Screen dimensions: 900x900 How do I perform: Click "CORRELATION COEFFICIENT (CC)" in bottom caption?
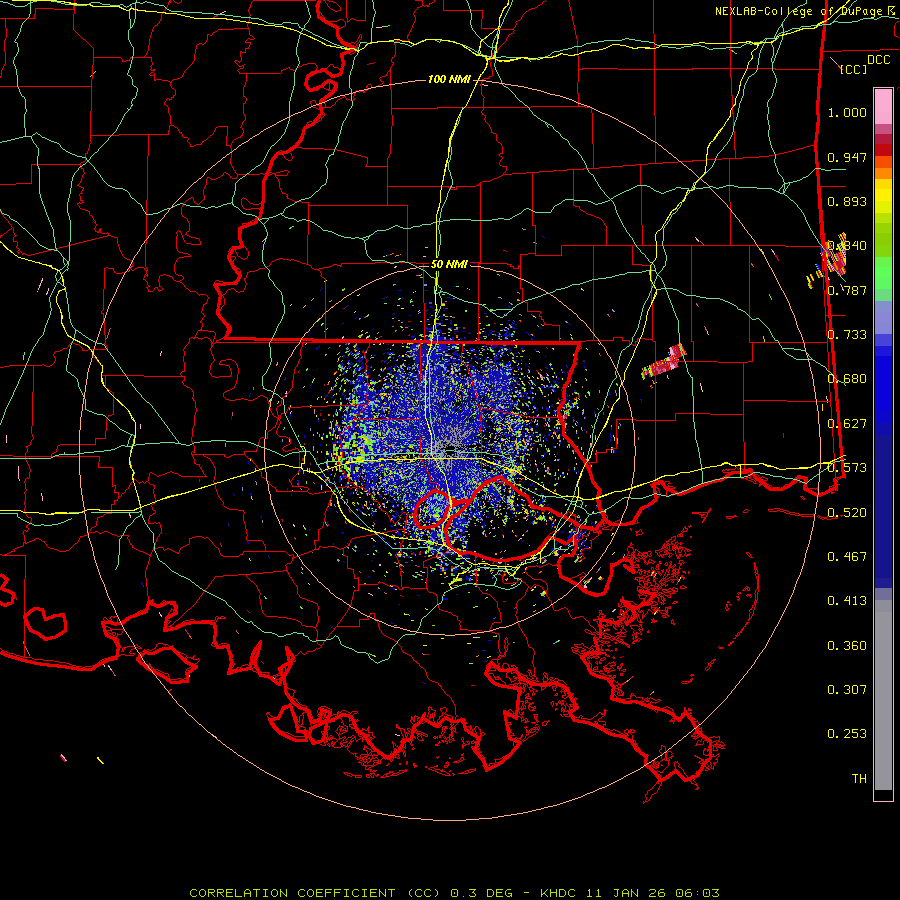314,893
